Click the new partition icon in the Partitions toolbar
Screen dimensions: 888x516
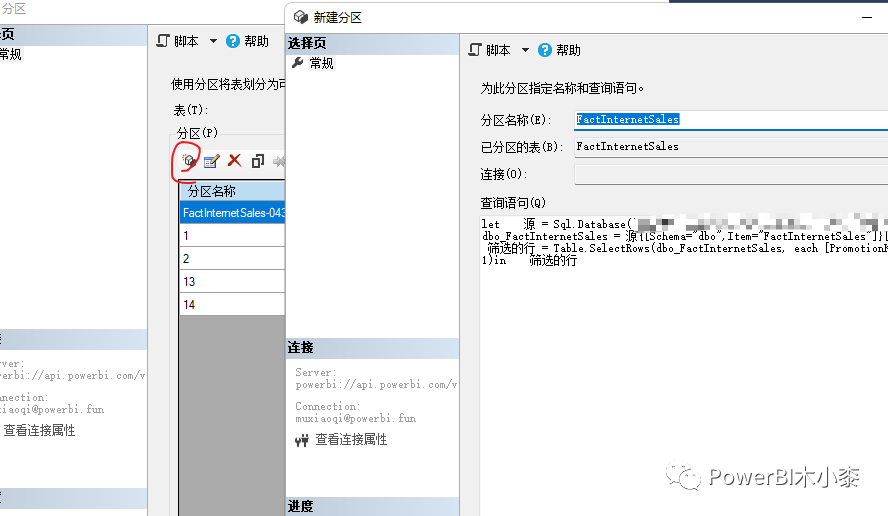coord(189,161)
